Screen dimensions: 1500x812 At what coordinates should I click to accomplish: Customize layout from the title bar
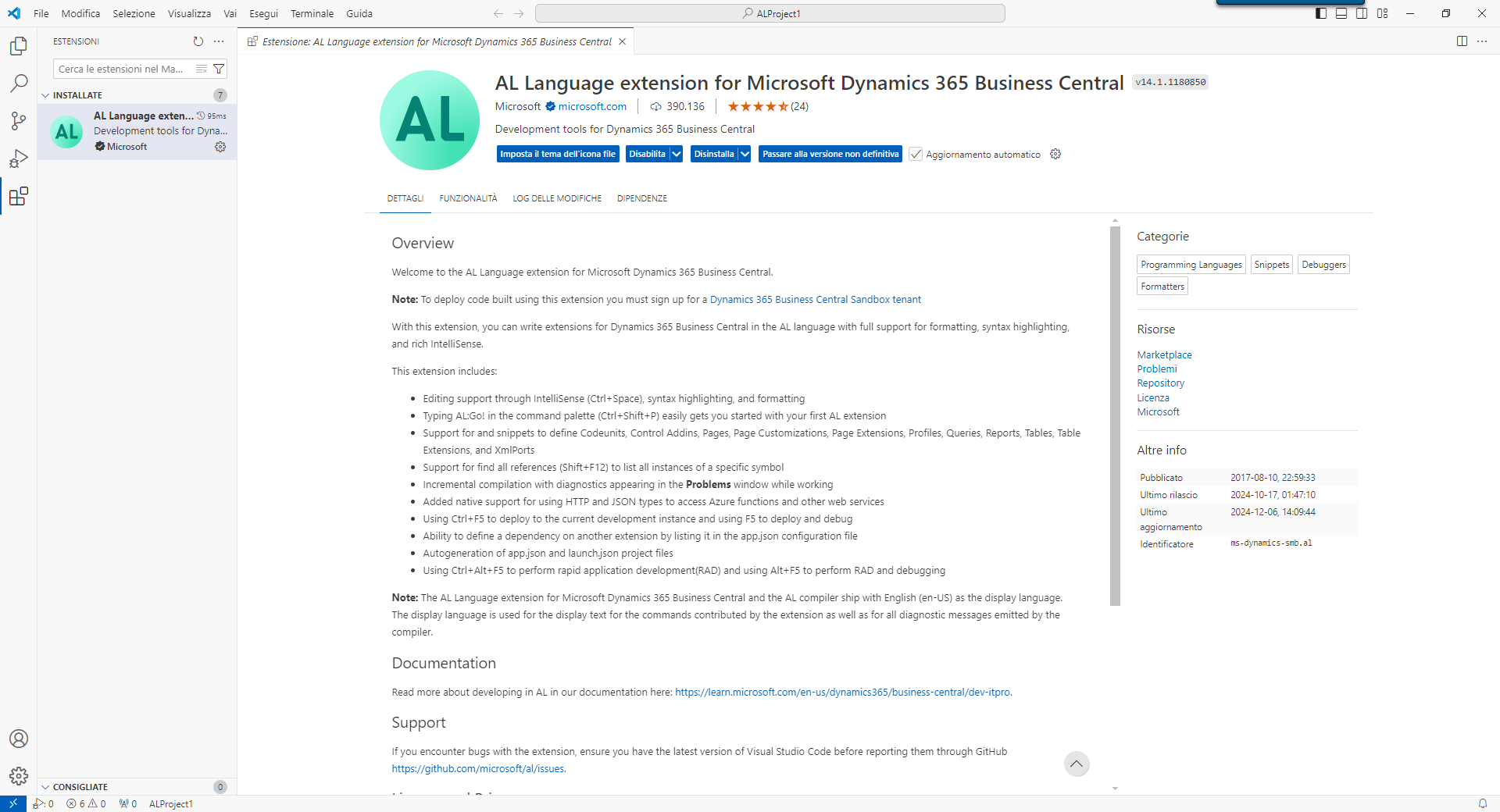(1382, 13)
